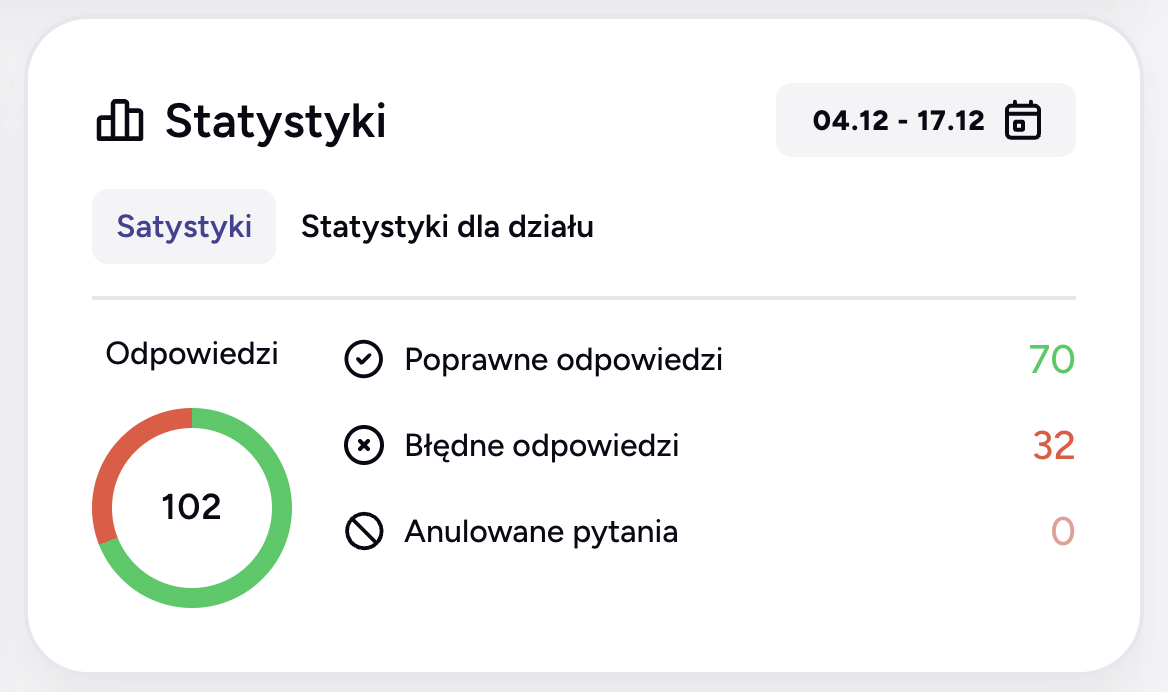Viewport: 1168px width, 692px height.
Task: Click the bar chart statistics icon
Action: pyautogui.click(x=120, y=121)
